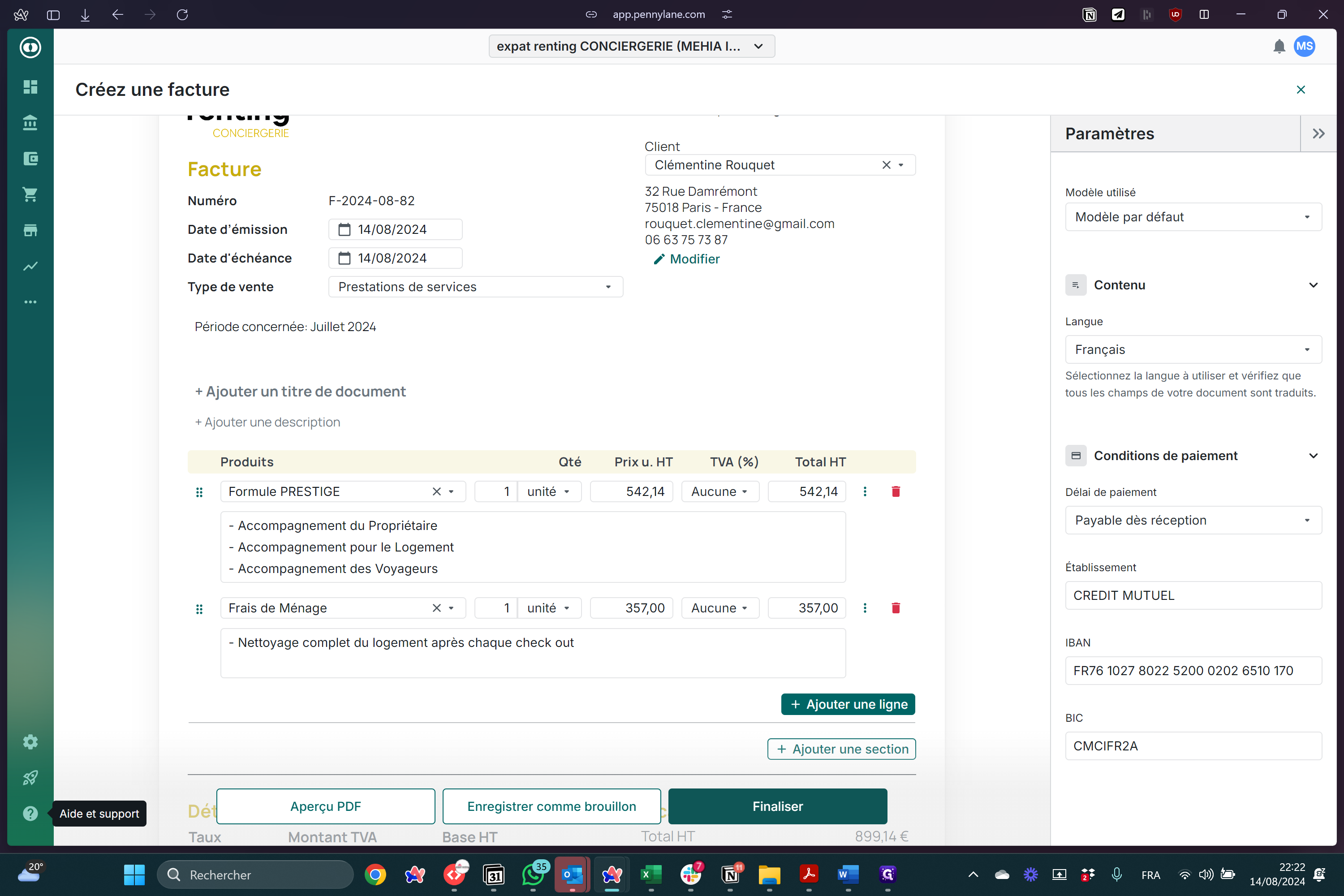The height and width of the screenshot is (896, 1344).
Task: Collapse the Conditions de paiement section
Action: pyautogui.click(x=1313, y=456)
